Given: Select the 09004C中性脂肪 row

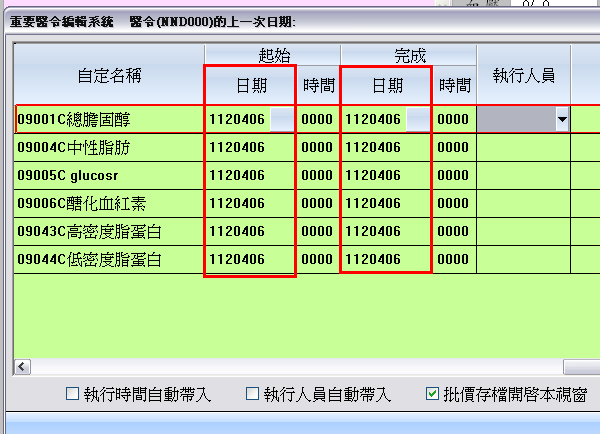Looking at the screenshot, I should pos(108,148).
